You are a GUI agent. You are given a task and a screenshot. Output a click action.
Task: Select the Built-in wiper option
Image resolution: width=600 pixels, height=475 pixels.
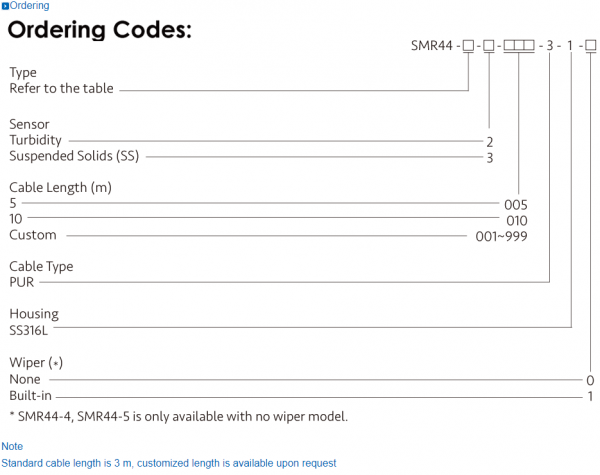29,395
